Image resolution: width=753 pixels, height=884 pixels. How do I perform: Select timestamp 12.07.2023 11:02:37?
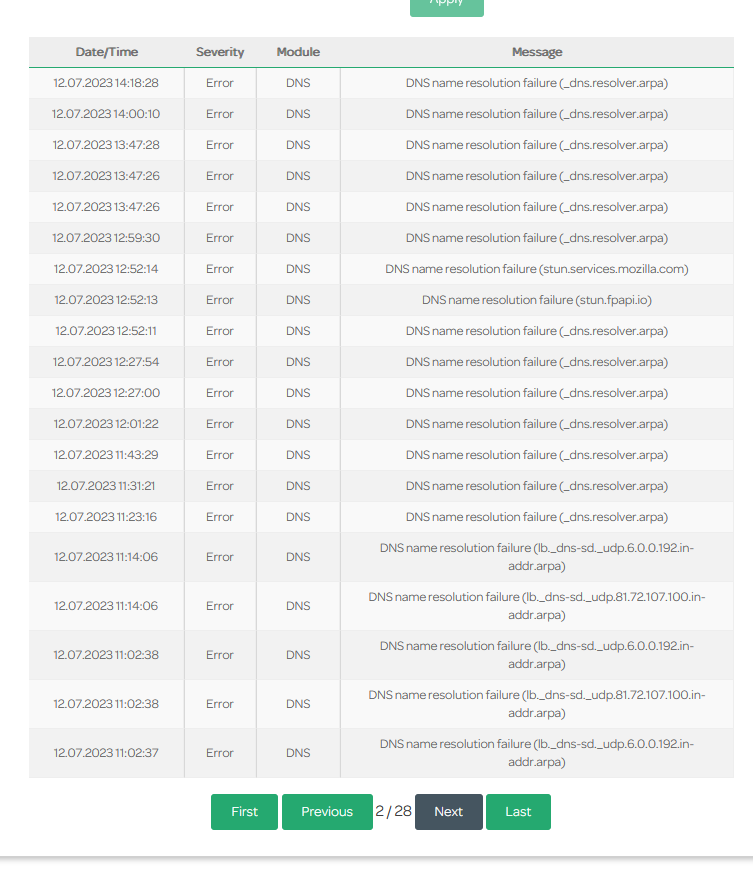pyautogui.click(x=106, y=753)
